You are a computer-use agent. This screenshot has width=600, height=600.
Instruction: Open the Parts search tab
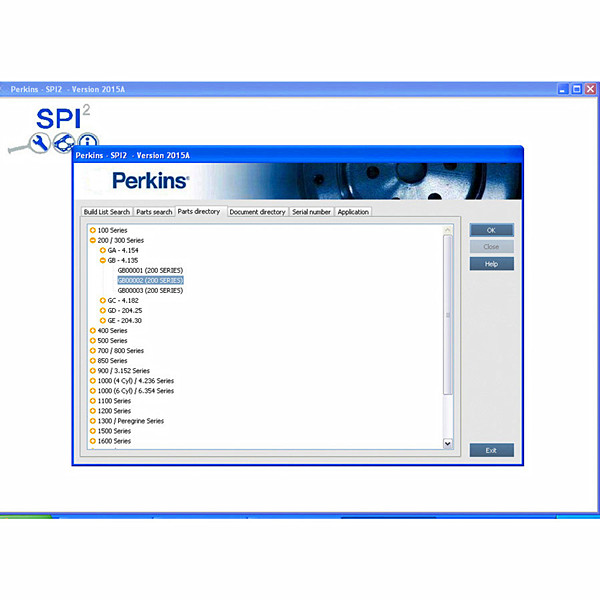(x=154, y=212)
